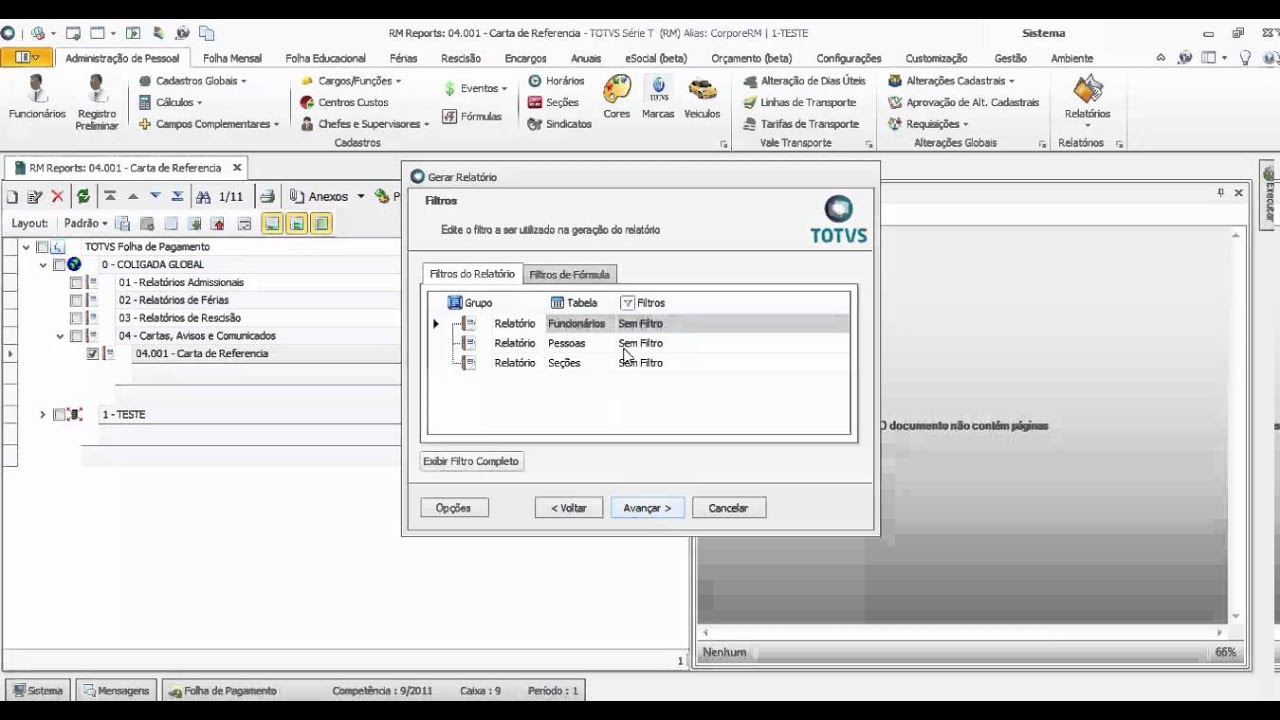
Task: Open the Configurações ribbon tab
Action: (x=849, y=58)
